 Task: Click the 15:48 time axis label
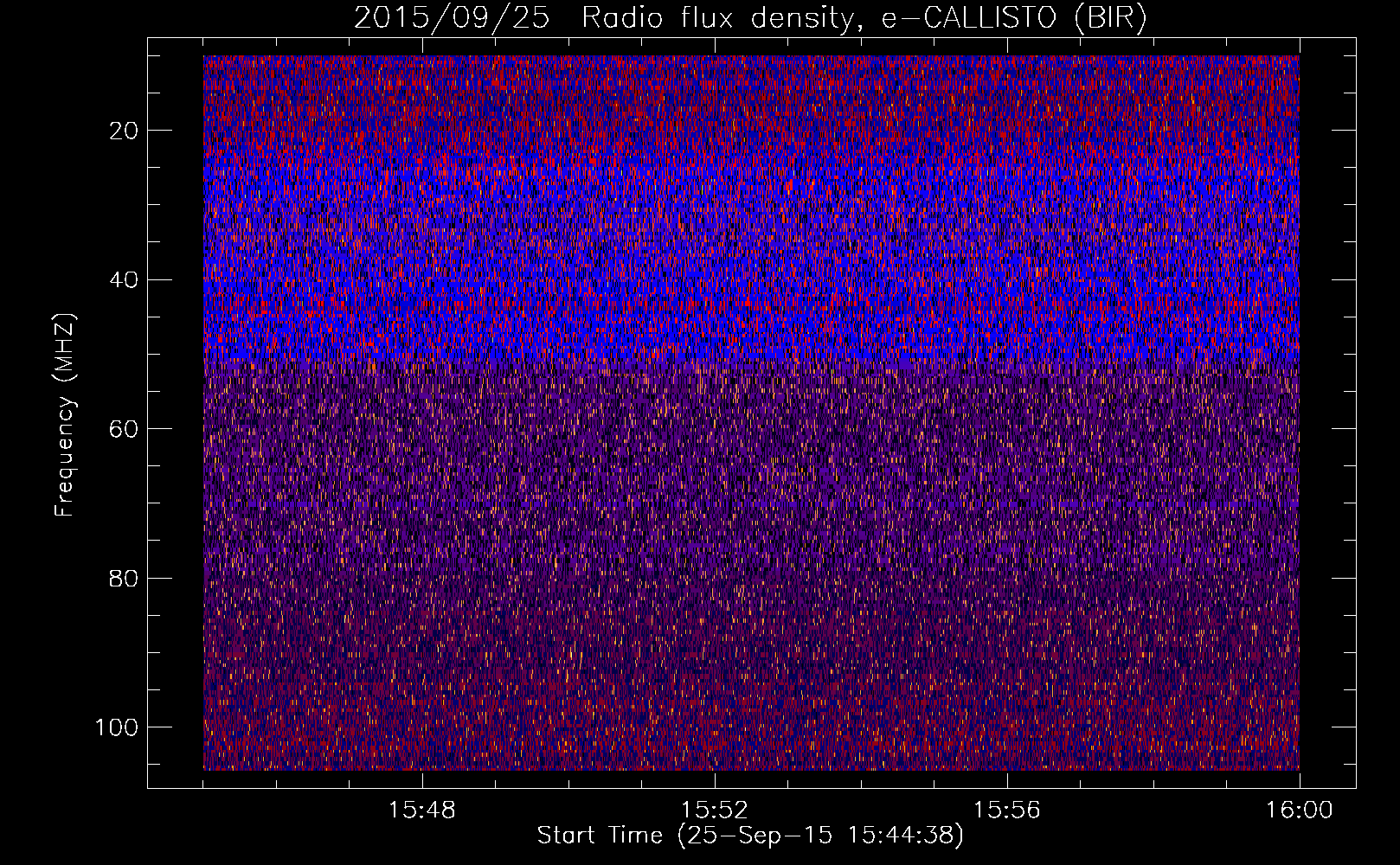[x=422, y=811]
